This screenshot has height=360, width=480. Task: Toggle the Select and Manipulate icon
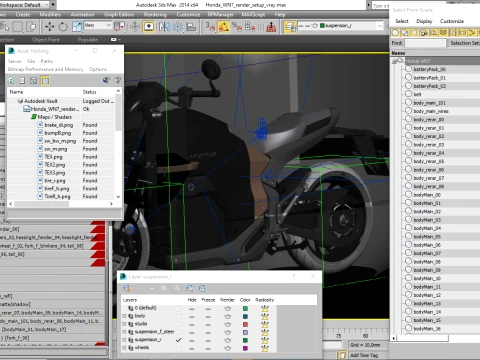(x=135, y=26)
